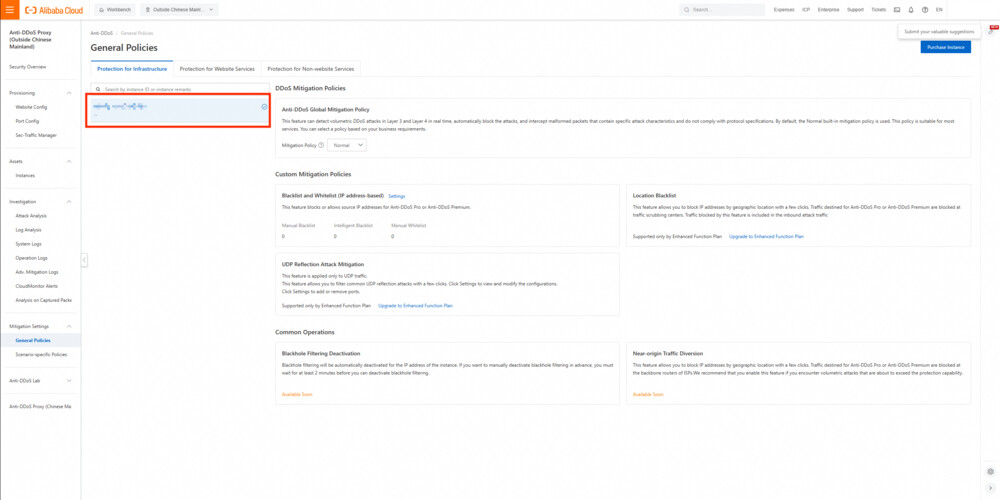The image size is (1000, 500).
Task: Open Website Config page
Action: pyautogui.click(x=31, y=107)
